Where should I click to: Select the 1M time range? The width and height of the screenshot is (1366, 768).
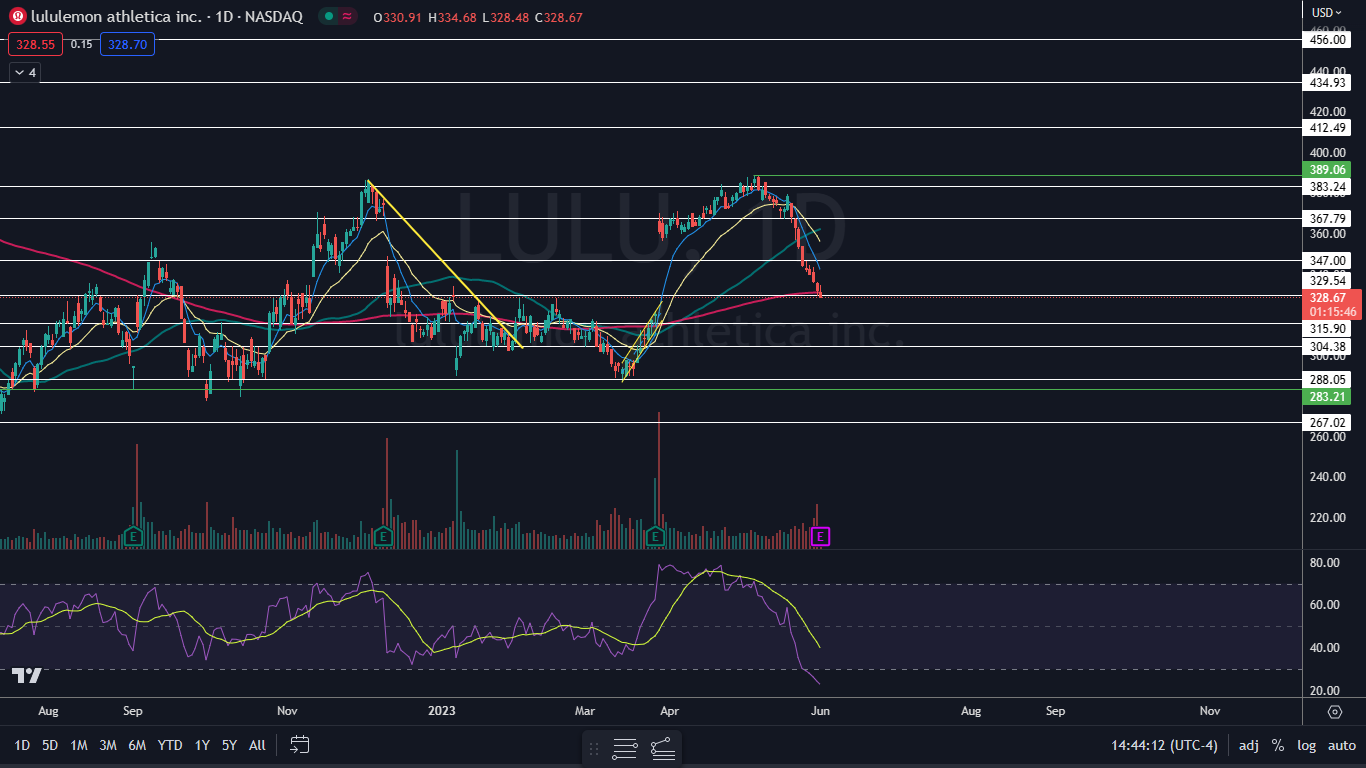[79, 745]
